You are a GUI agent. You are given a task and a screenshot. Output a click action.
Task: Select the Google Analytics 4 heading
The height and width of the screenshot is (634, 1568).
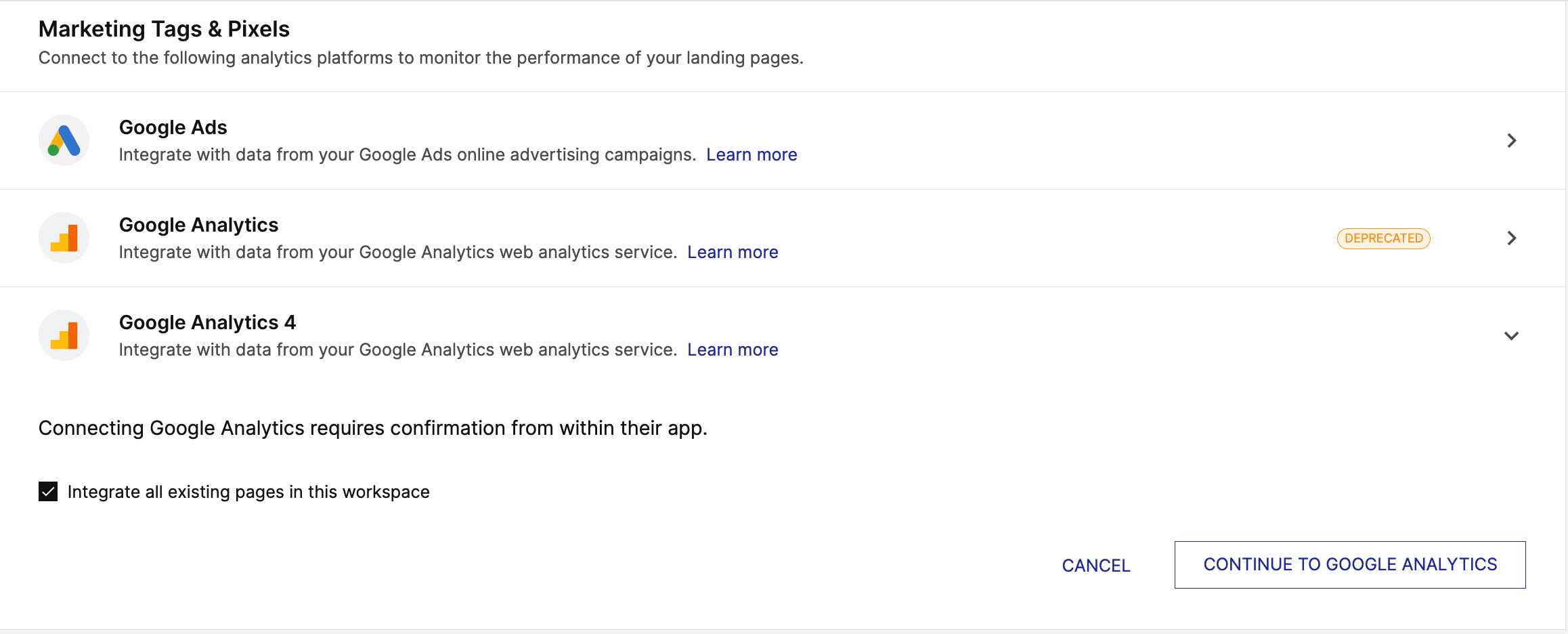207,322
